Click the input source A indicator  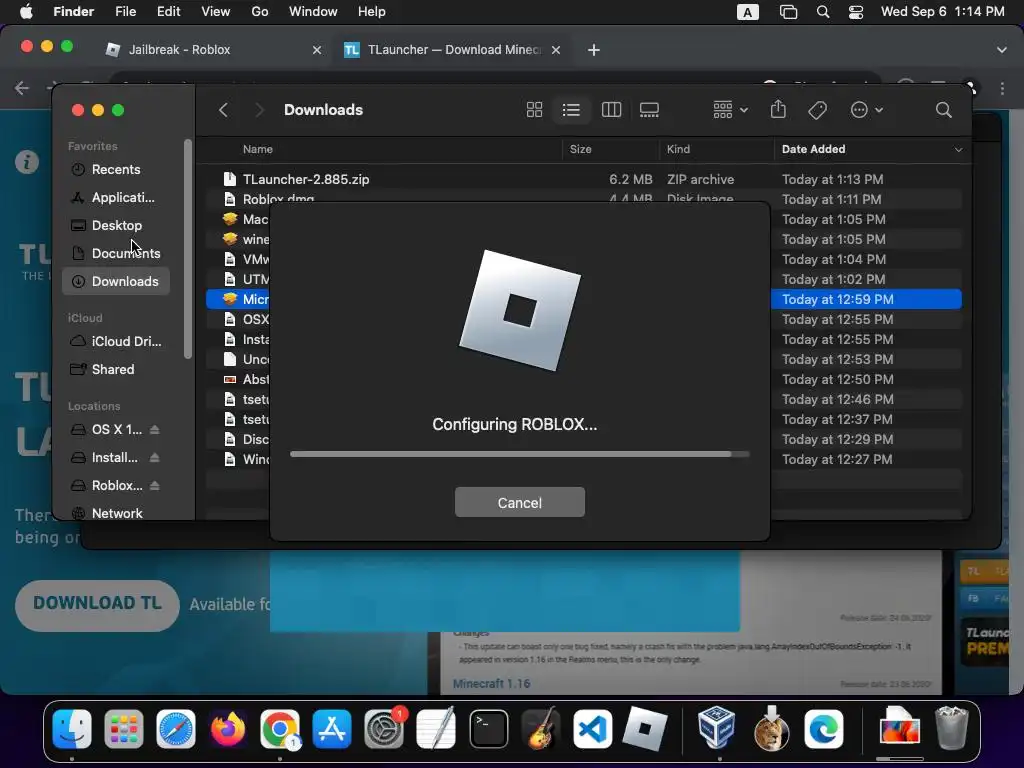pos(748,12)
